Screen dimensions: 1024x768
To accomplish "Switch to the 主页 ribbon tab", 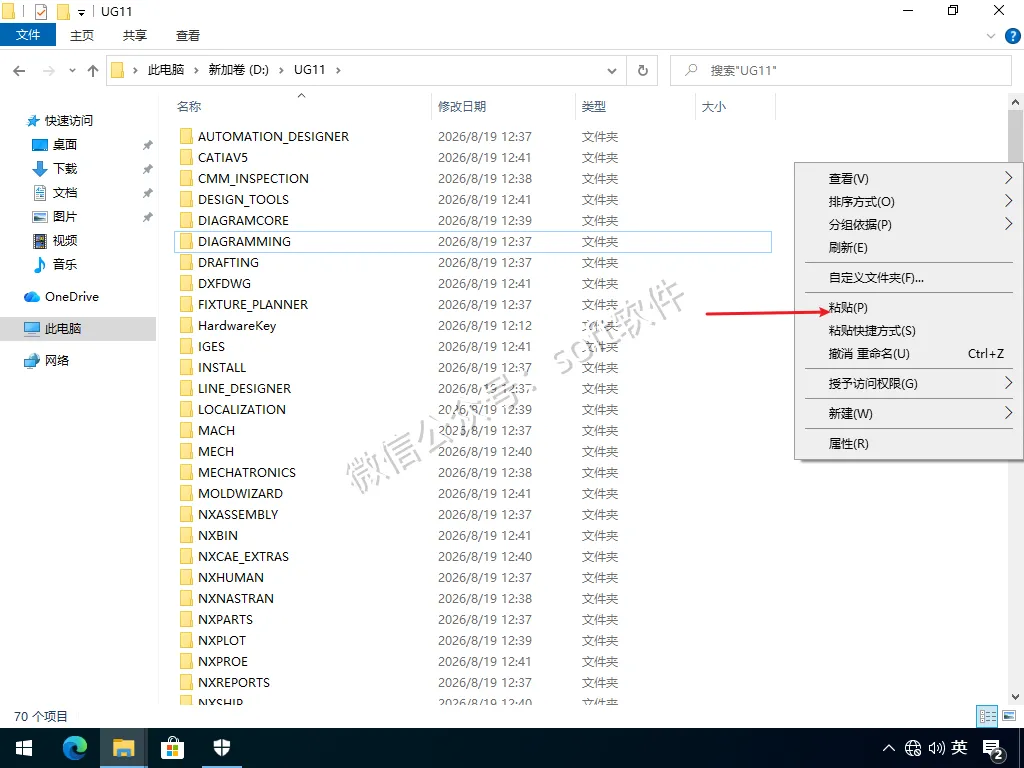I will click(82, 35).
